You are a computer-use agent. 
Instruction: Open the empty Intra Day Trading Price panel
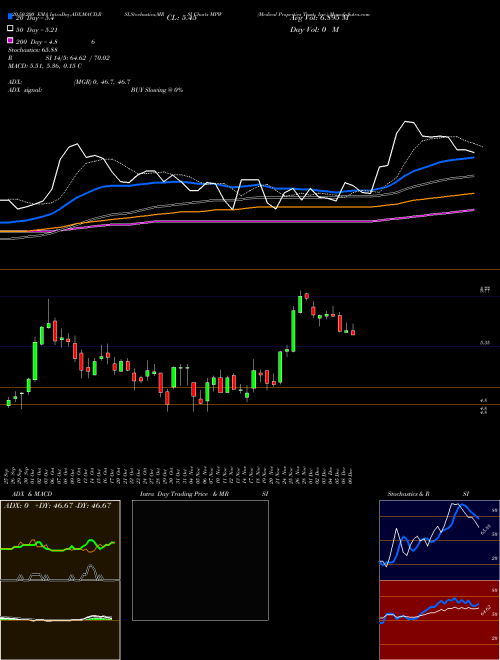click(200, 560)
